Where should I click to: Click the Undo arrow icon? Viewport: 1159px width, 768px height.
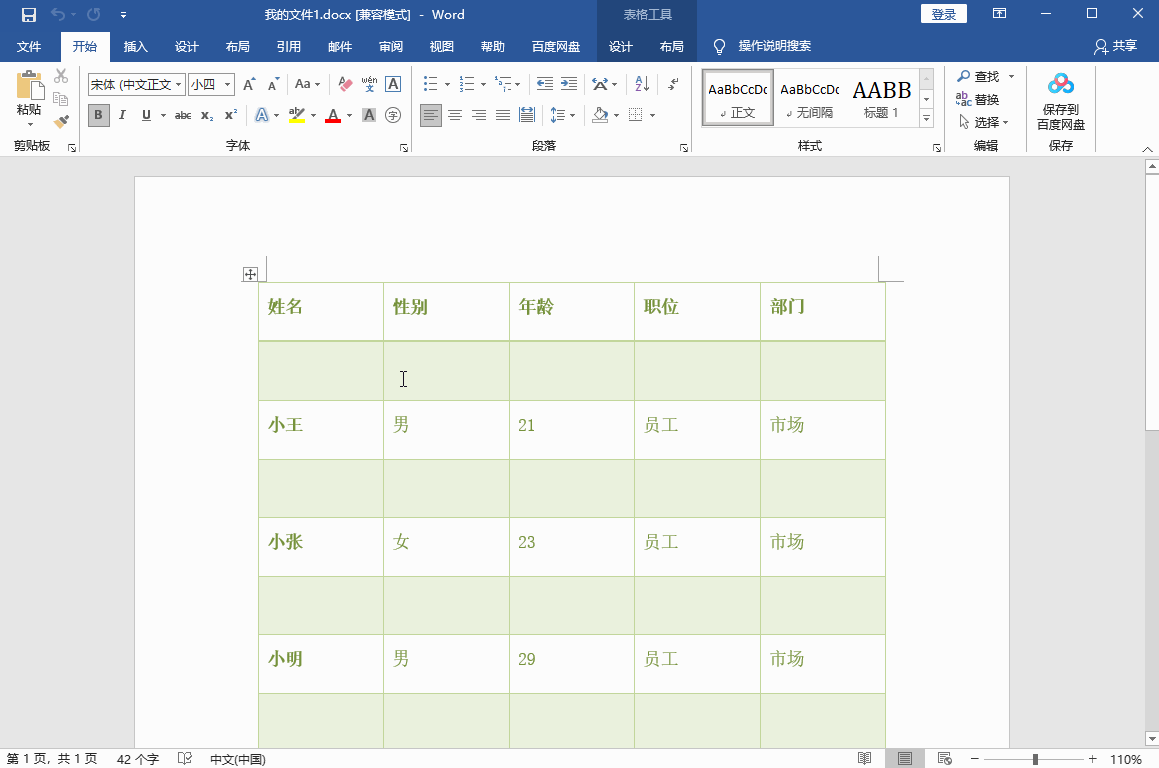[x=58, y=15]
